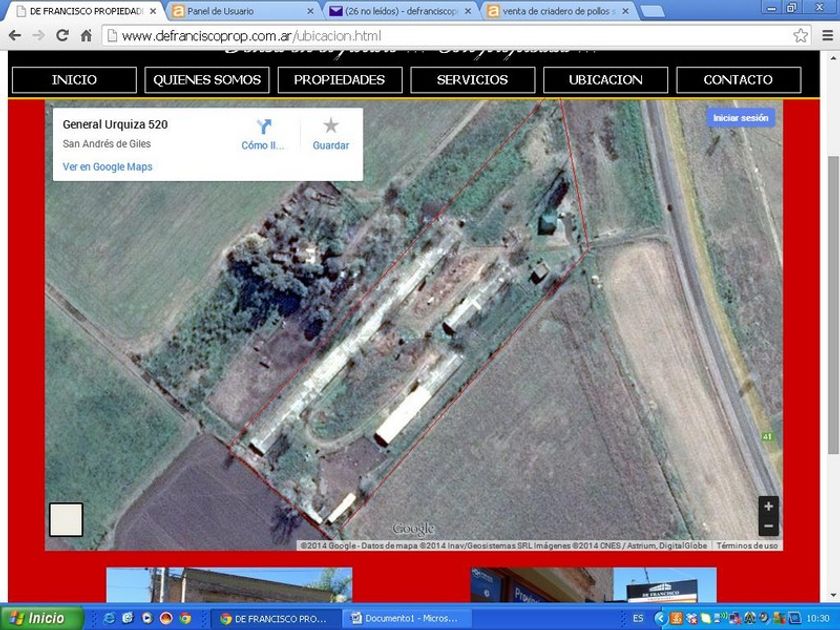Click Iniciar sesión button on map
Screen dimensions: 840x630
740,118
